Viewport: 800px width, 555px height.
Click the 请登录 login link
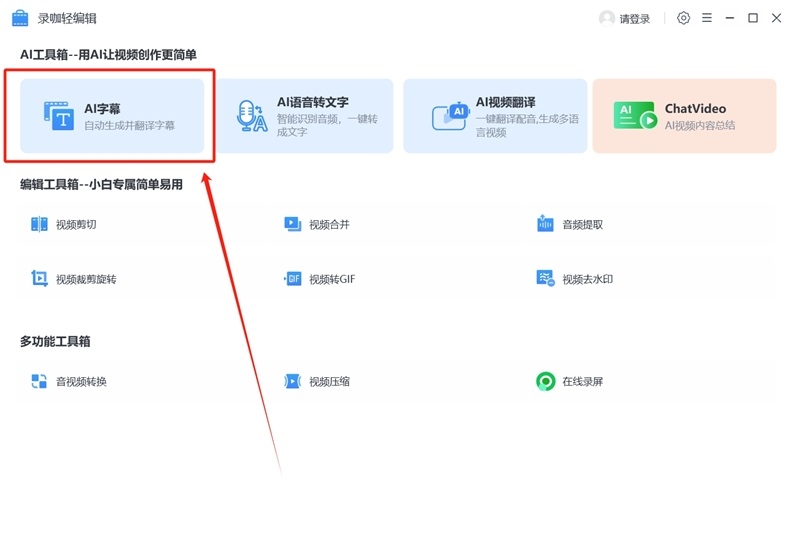pos(635,19)
